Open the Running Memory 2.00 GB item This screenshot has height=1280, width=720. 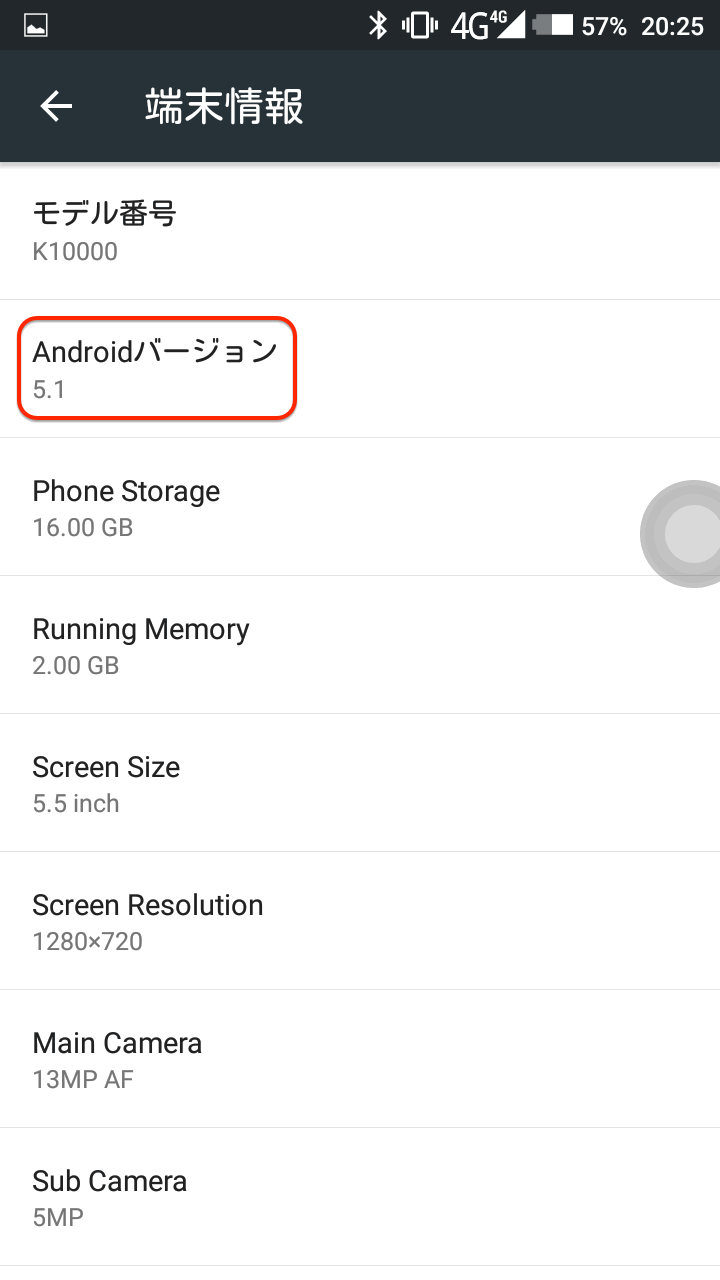(360, 645)
